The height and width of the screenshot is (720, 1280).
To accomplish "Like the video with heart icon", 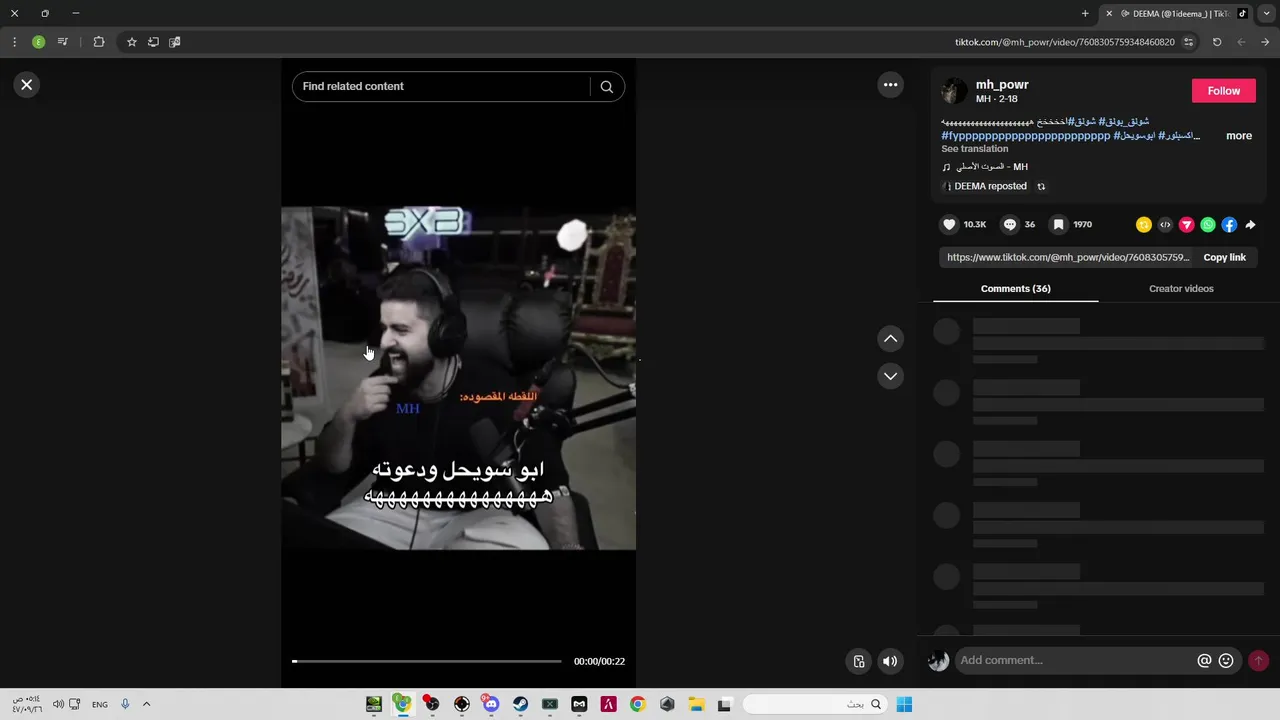I will coord(949,225).
